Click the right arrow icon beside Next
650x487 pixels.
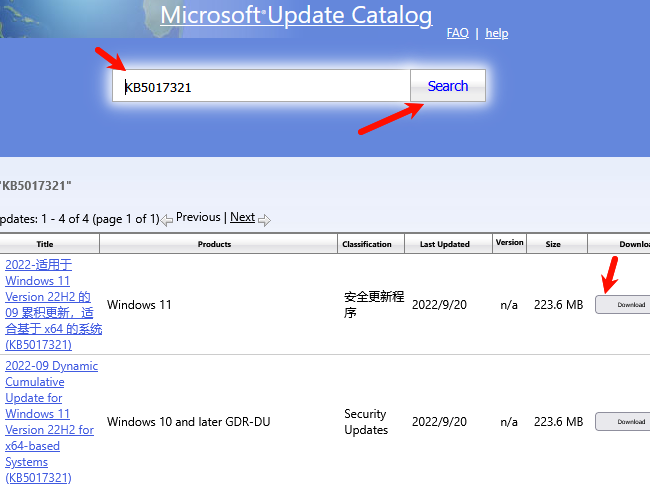(264, 220)
